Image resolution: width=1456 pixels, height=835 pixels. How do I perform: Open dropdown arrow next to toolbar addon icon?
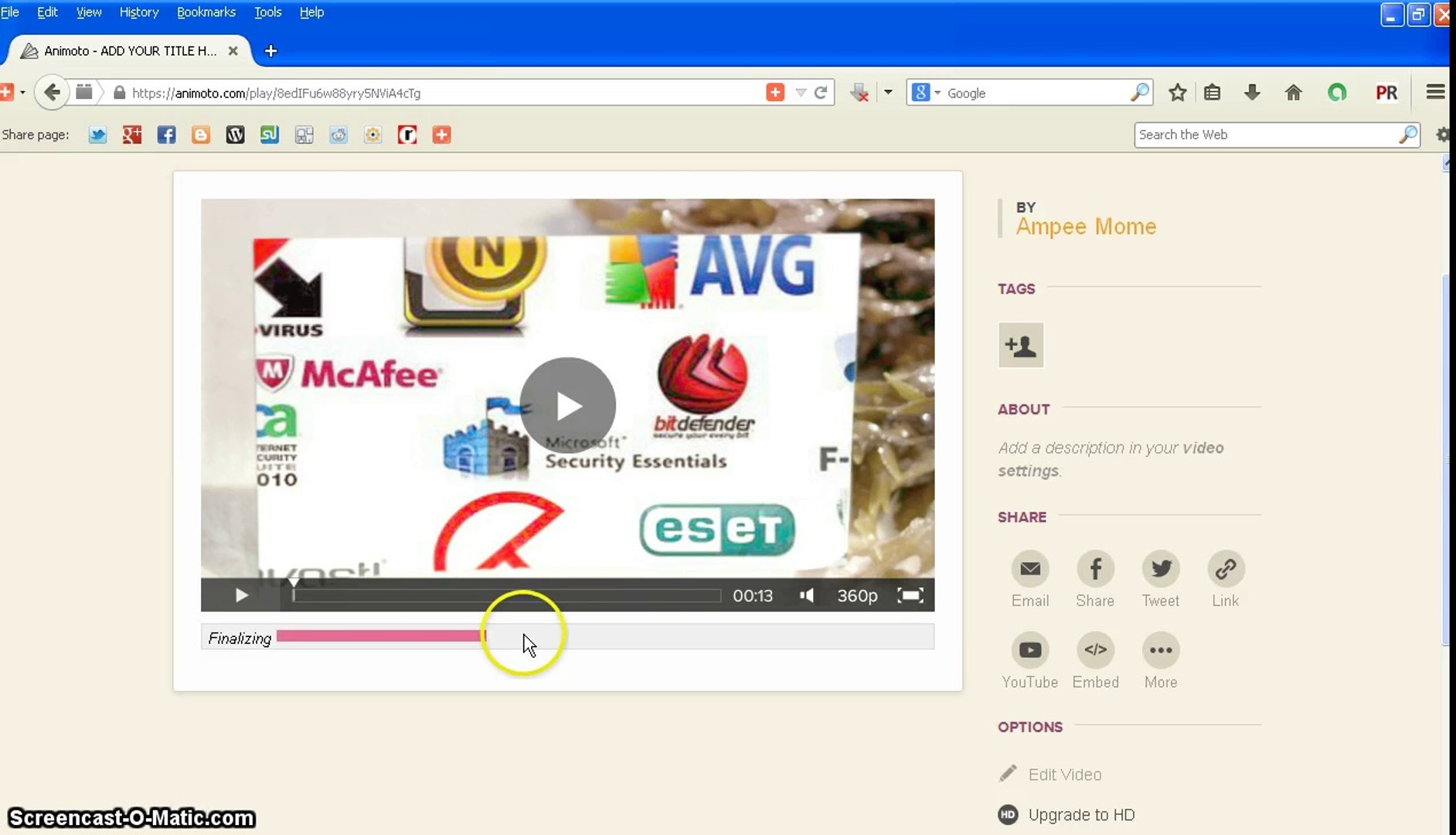[x=888, y=93]
